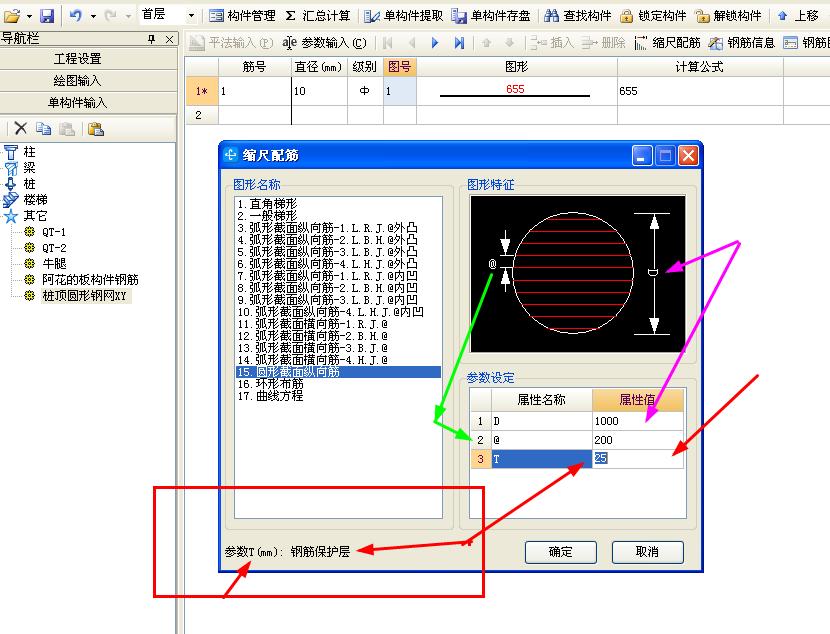This screenshot has width=830, height=634.
Task: Click the save disk icon
Action: 47,16
